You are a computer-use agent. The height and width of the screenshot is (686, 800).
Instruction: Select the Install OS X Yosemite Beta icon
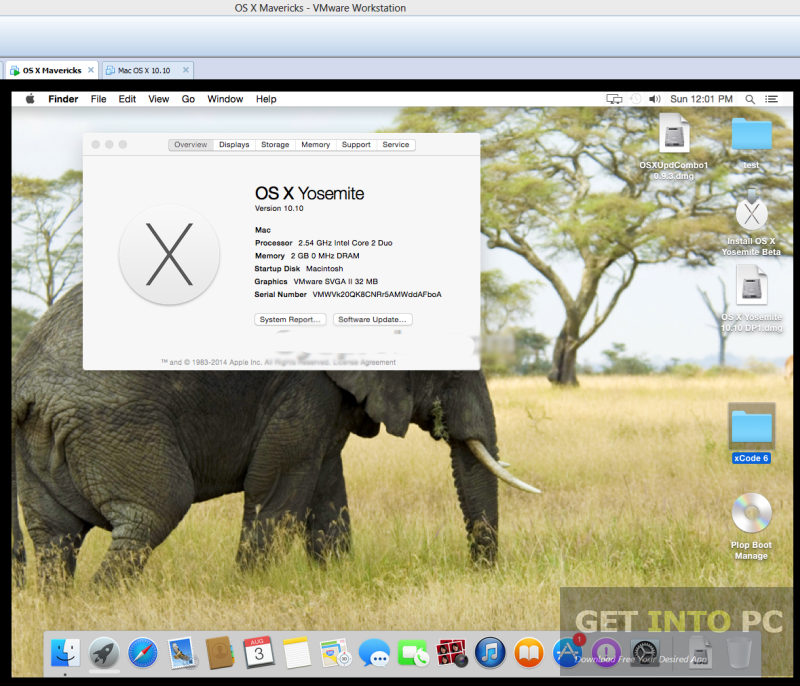[751, 224]
